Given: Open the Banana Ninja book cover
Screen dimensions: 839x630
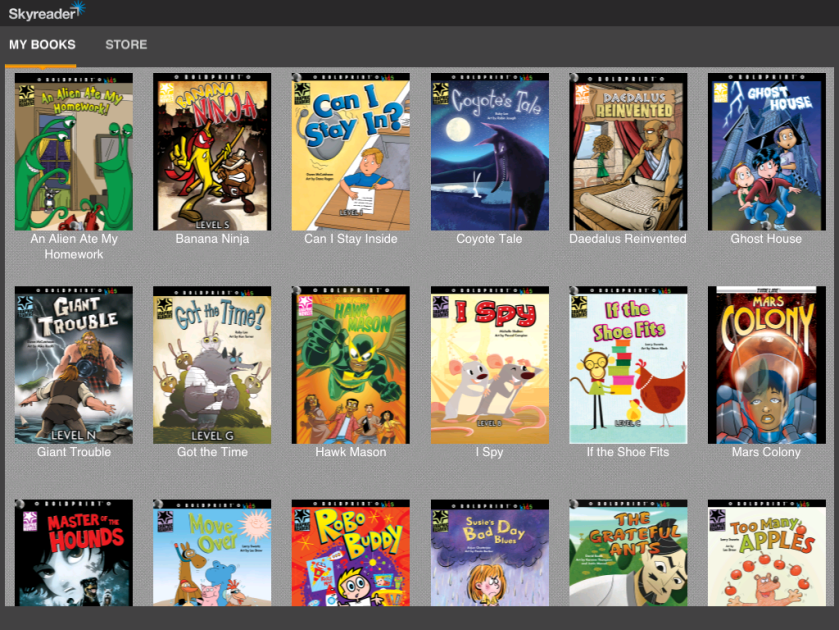Looking at the screenshot, I should click(x=212, y=152).
